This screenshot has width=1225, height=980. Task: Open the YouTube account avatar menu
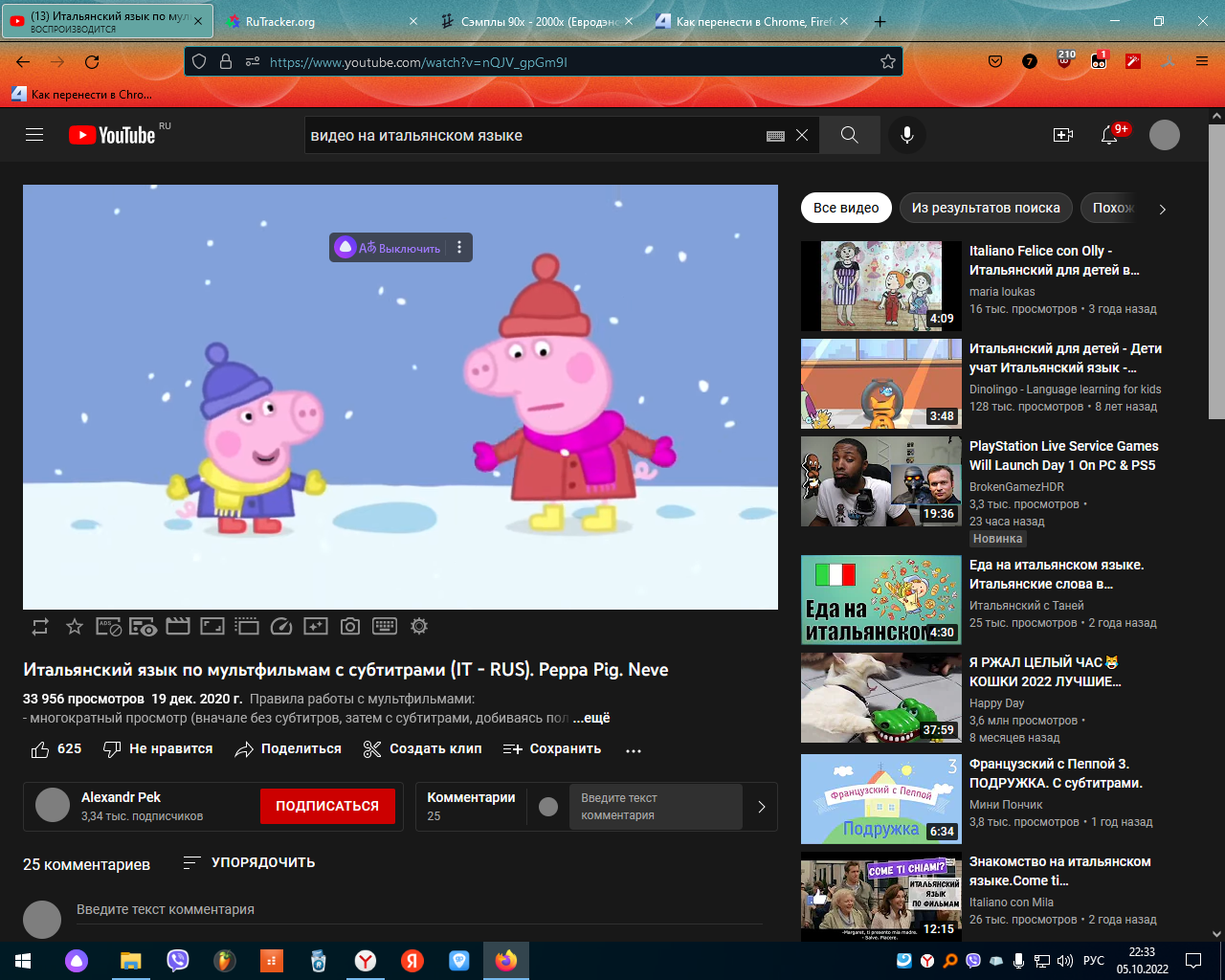[1165, 135]
